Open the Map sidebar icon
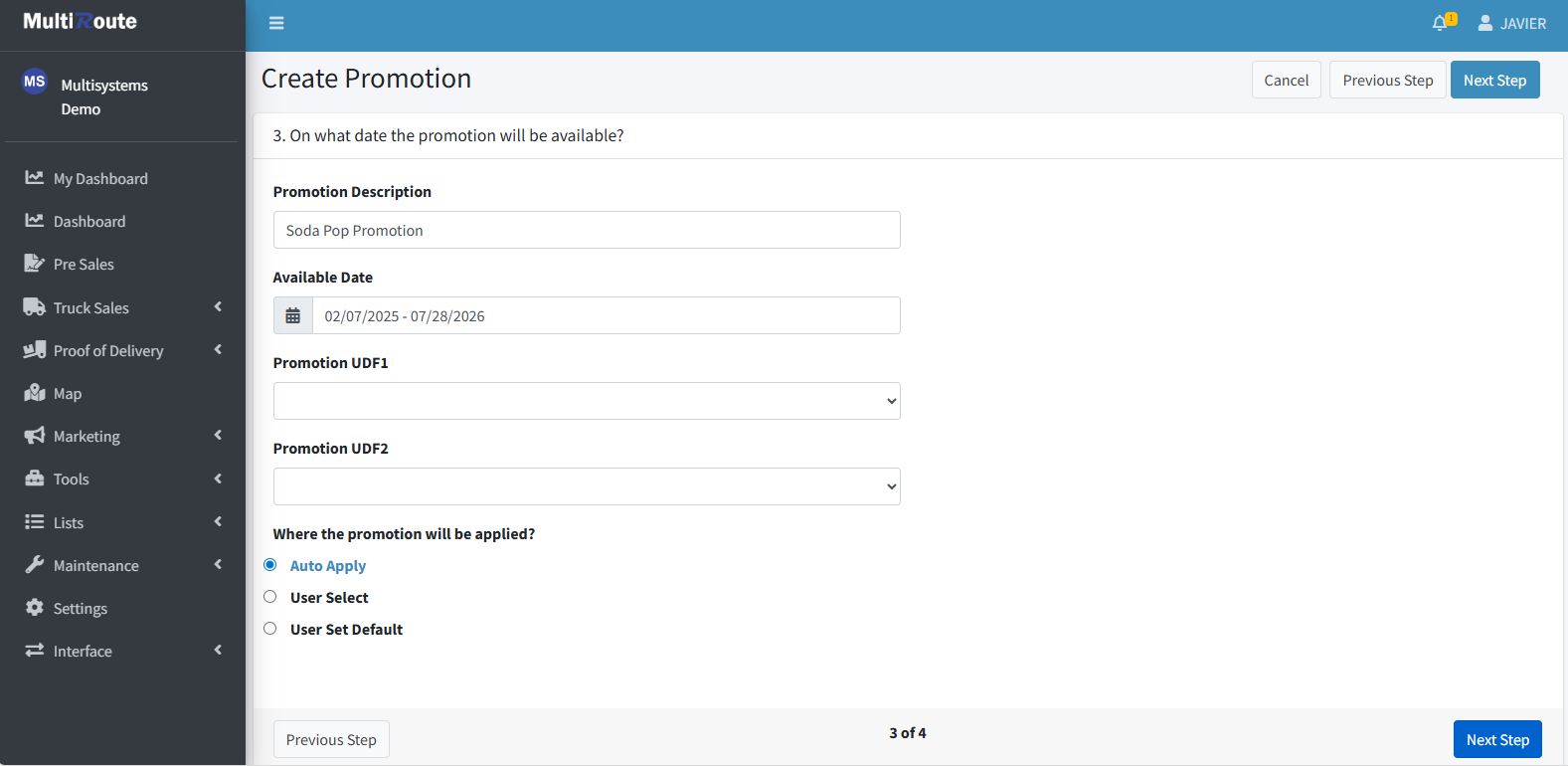Image resolution: width=1568 pixels, height=766 pixels. (x=35, y=393)
